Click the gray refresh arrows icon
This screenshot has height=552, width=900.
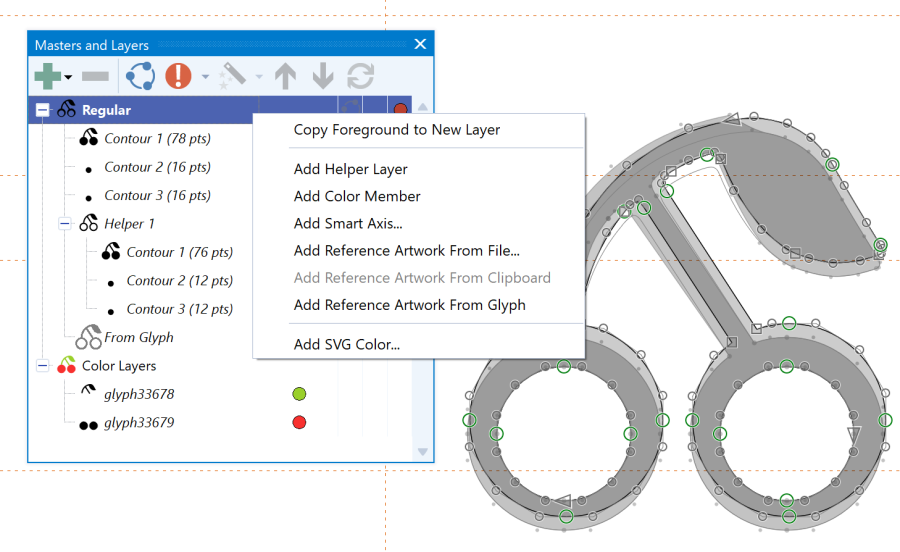(x=360, y=76)
